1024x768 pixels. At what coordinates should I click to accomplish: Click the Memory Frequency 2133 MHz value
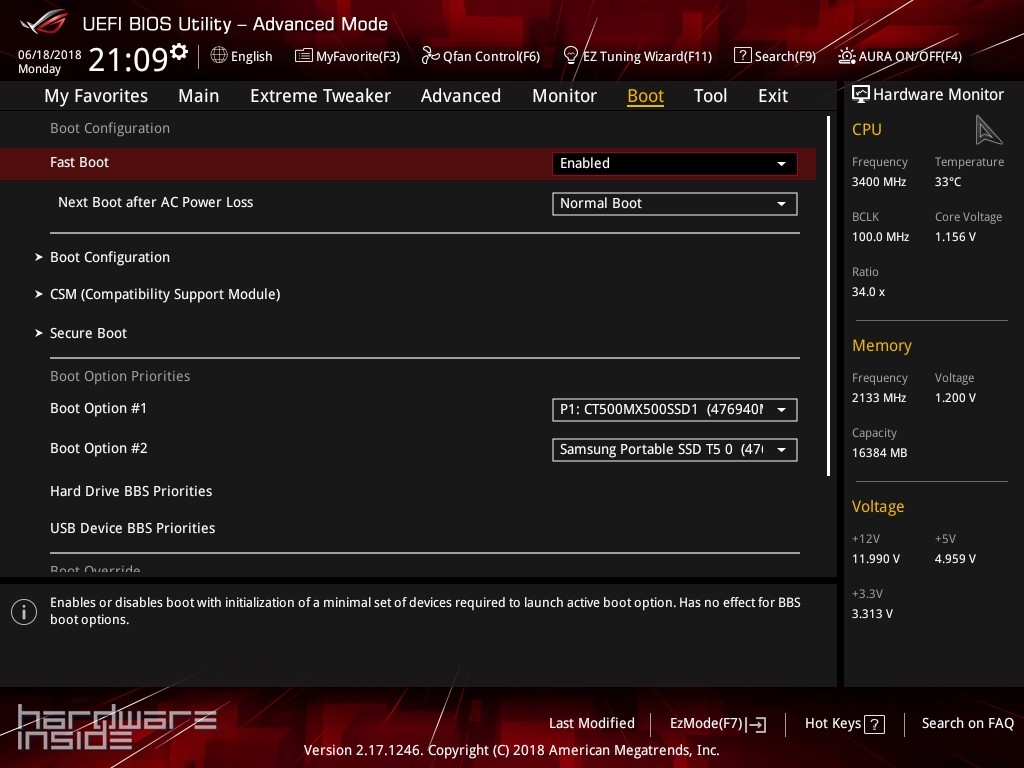pyautogui.click(x=878, y=398)
